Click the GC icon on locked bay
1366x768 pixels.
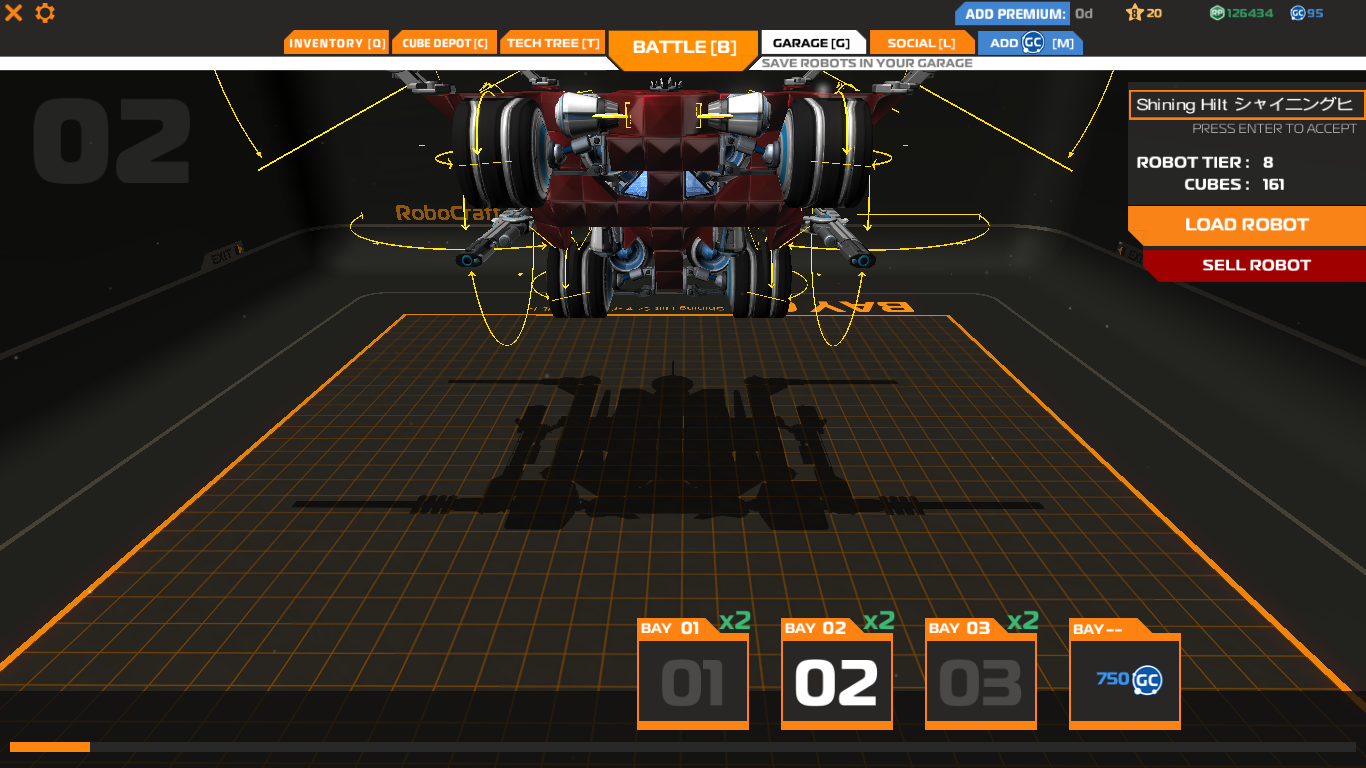click(1147, 681)
